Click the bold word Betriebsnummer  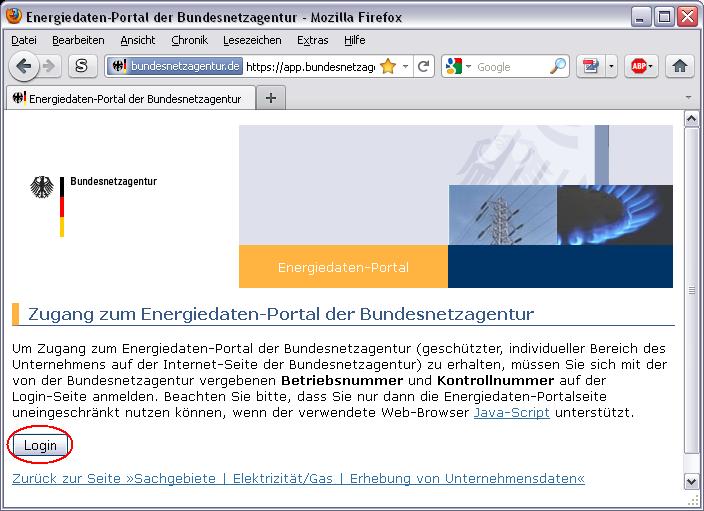tap(342, 380)
